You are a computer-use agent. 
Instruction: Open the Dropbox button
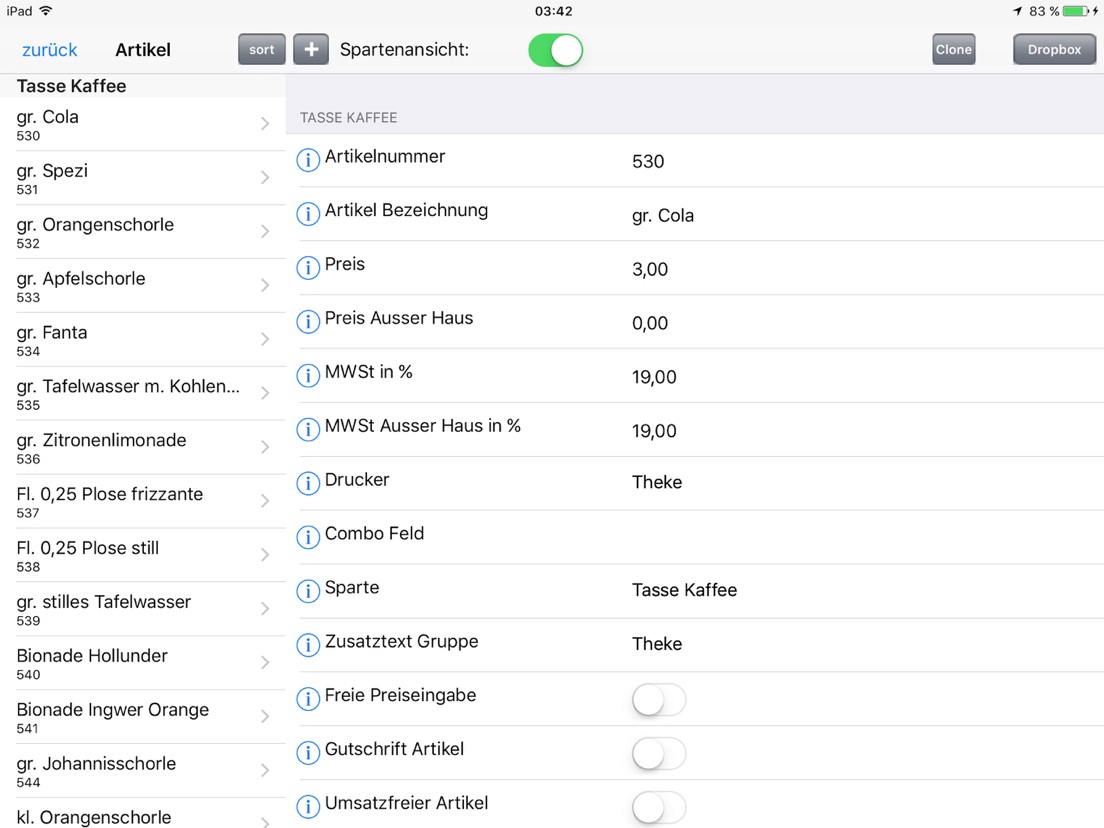tap(1054, 49)
